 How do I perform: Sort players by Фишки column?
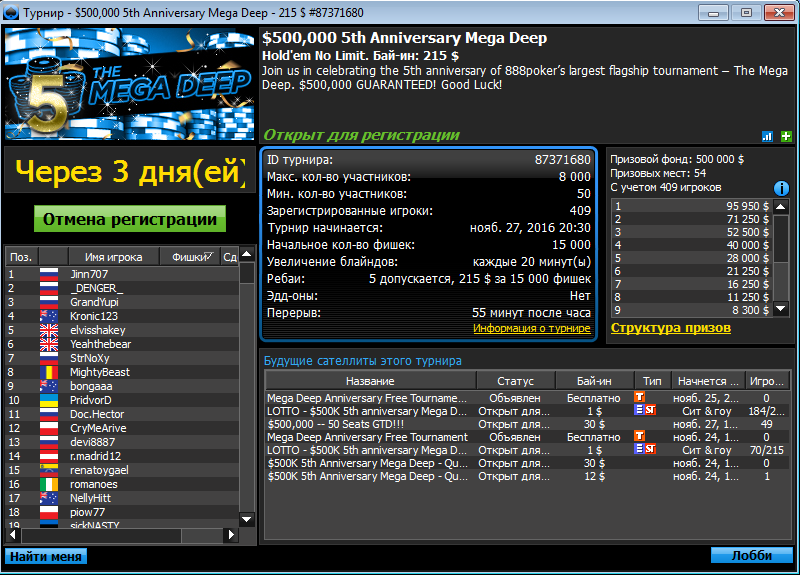tap(190, 257)
